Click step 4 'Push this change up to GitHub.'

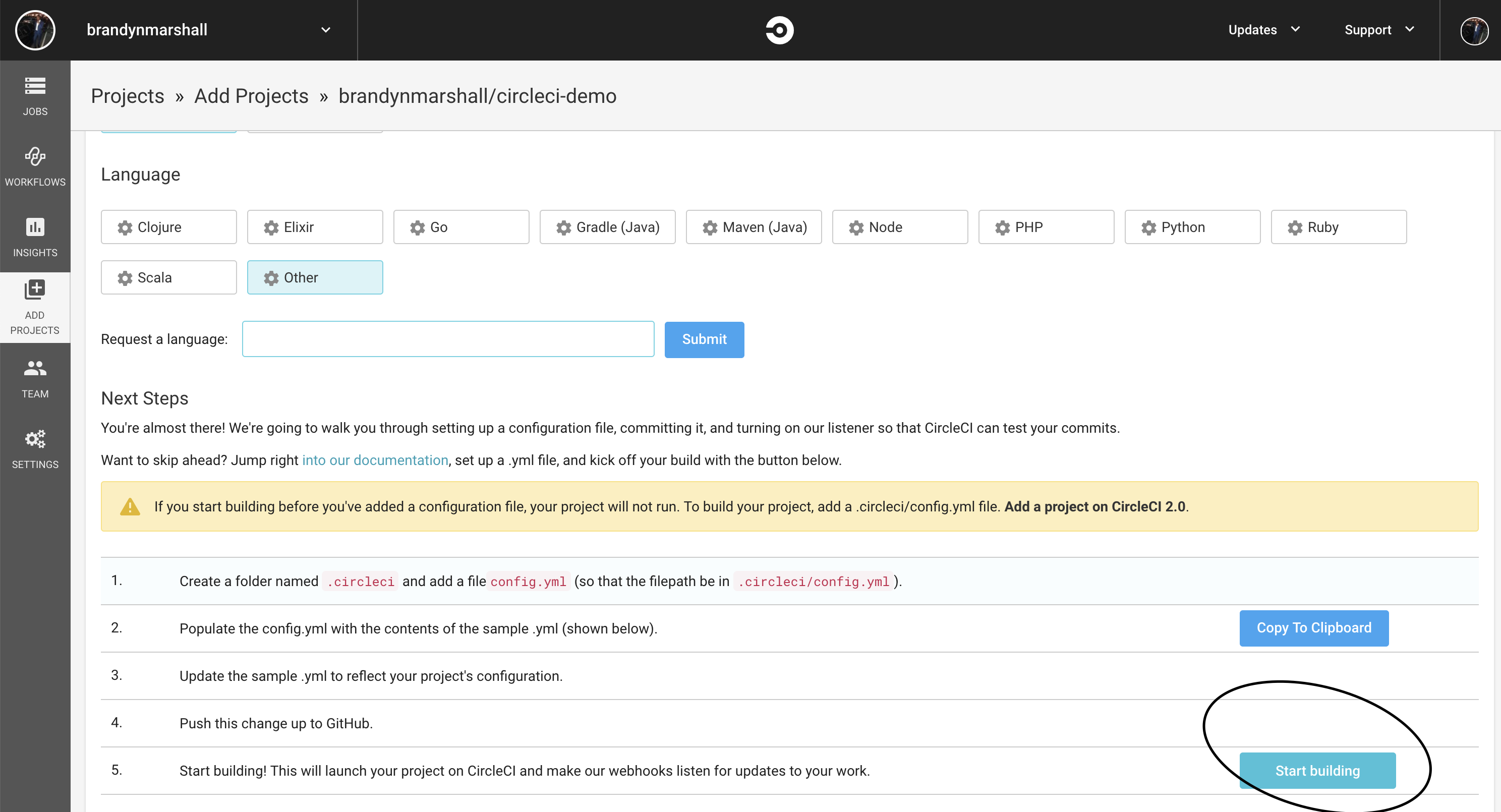point(275,723)
